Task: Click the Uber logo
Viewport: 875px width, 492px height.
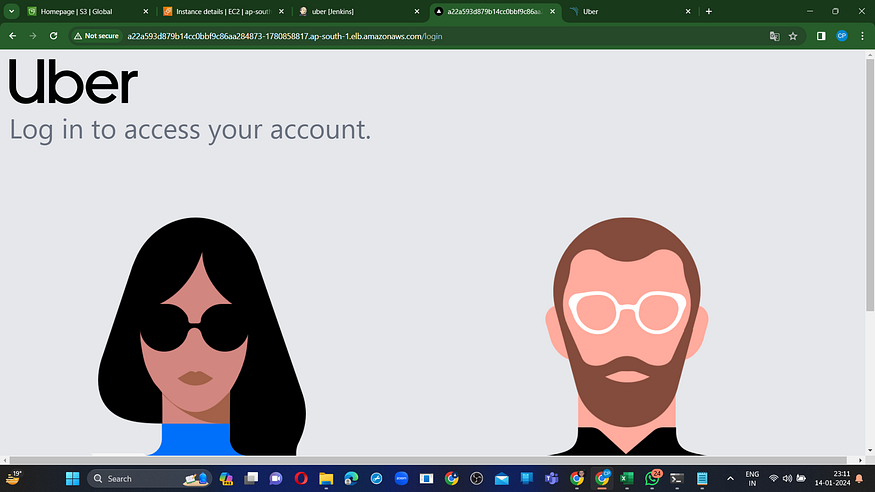Action: click(73, 82)
